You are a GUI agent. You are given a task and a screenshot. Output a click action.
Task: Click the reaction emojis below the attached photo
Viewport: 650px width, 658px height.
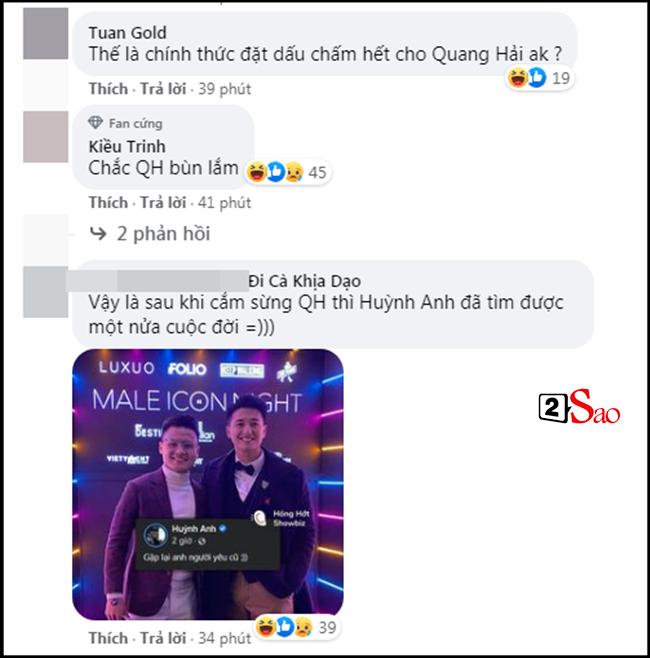coord(285,627)
